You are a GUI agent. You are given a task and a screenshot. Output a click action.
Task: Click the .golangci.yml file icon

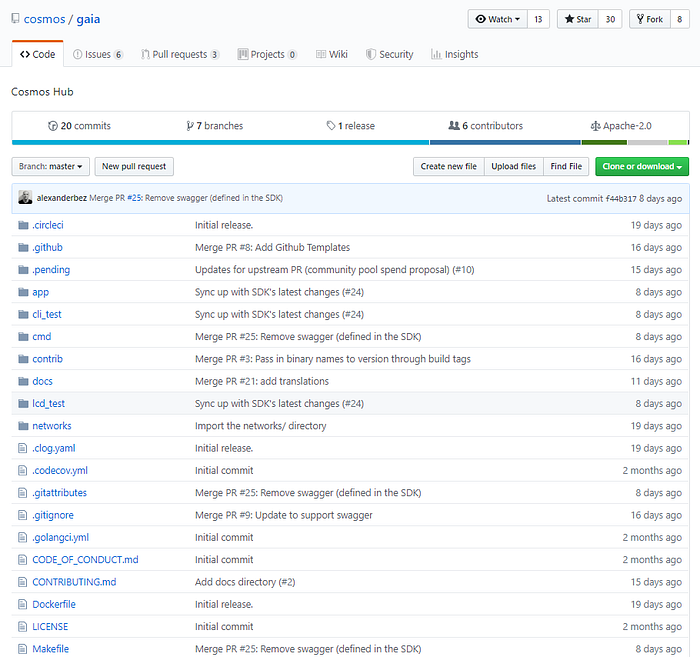coord(22,537)
